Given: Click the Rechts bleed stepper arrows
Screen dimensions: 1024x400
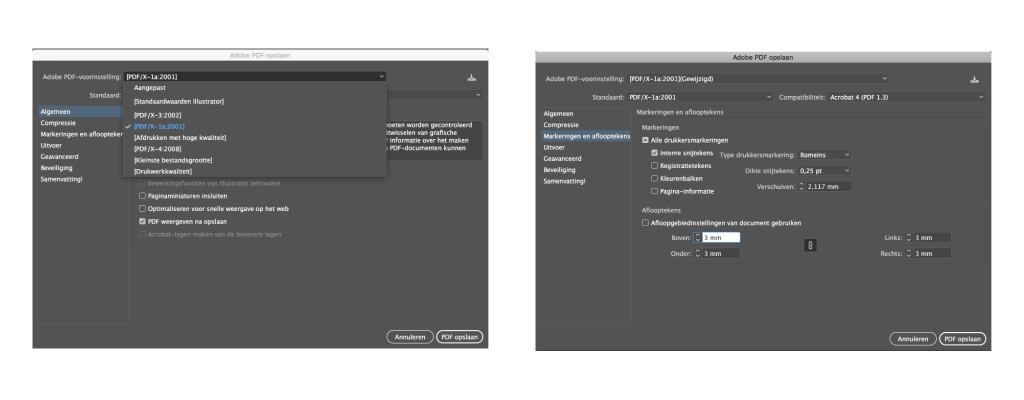Looking at the screenshot, I should [908, 254].
